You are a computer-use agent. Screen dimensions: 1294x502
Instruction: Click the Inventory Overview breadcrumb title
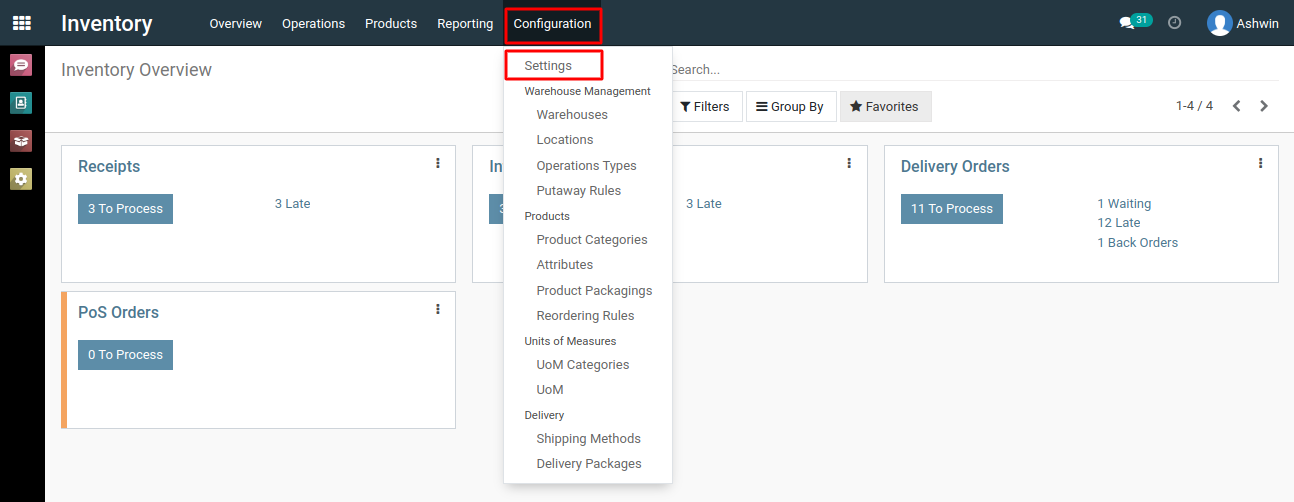click(x=136, y=70)
